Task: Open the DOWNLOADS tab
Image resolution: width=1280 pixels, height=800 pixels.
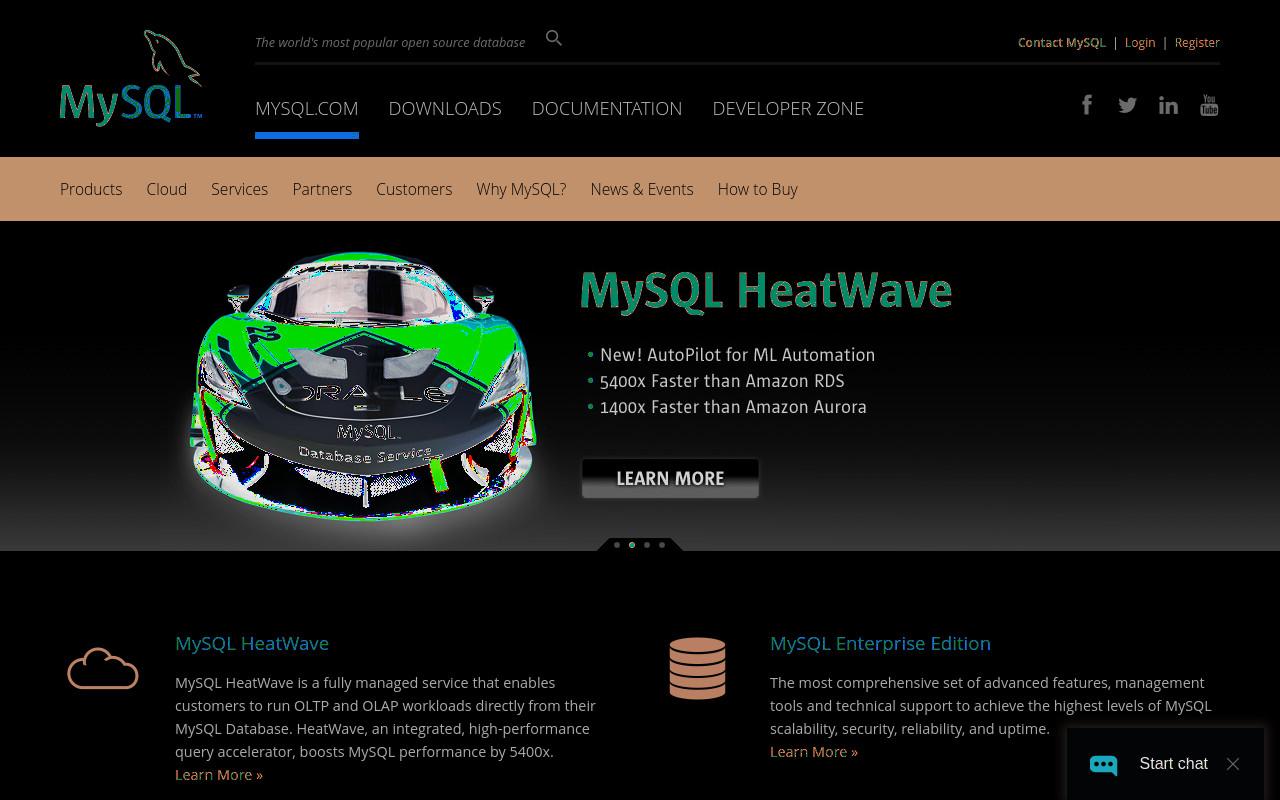Action: 445,108
